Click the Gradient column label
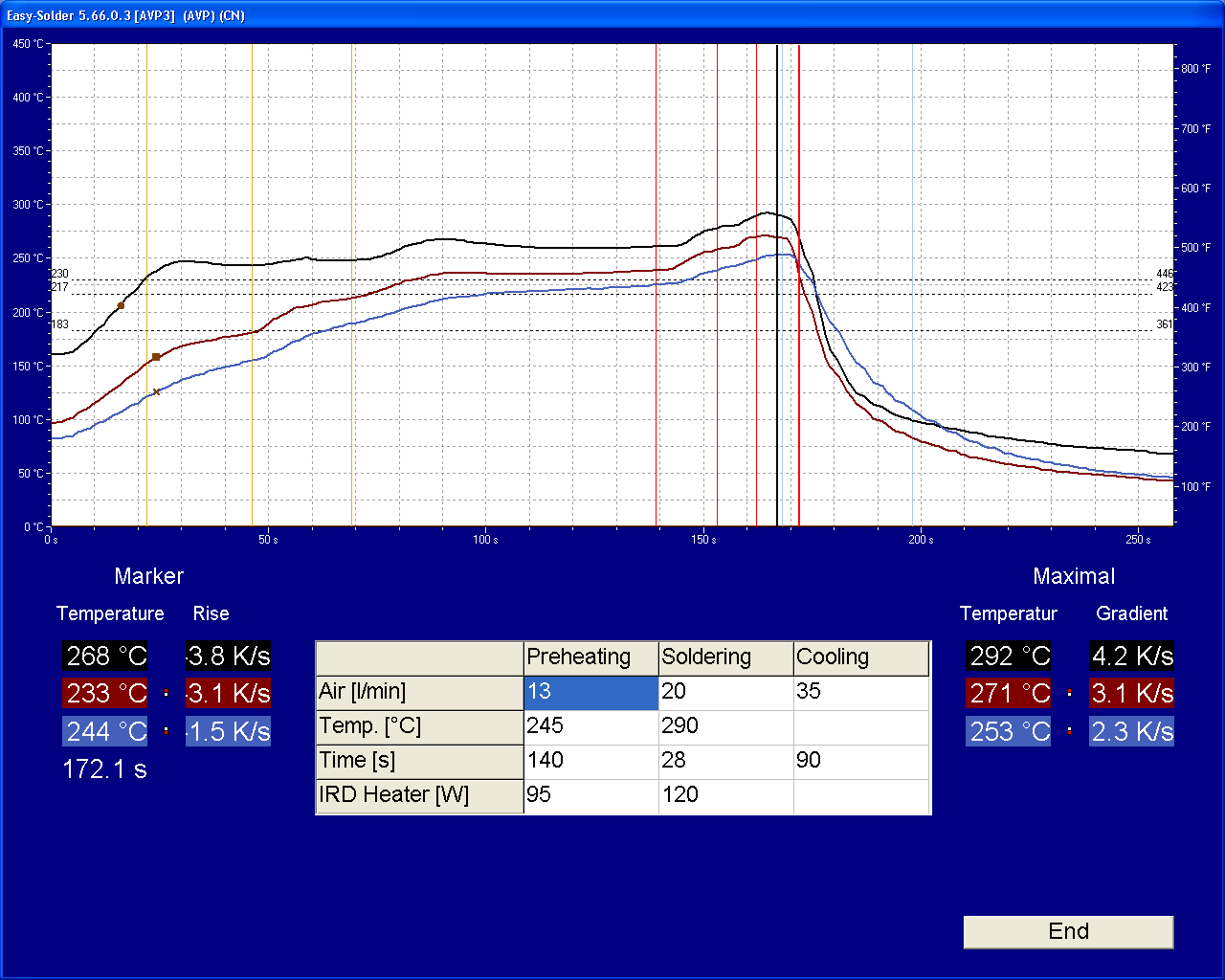This screenshot has width=1225, height=980. pos(1132,613)
